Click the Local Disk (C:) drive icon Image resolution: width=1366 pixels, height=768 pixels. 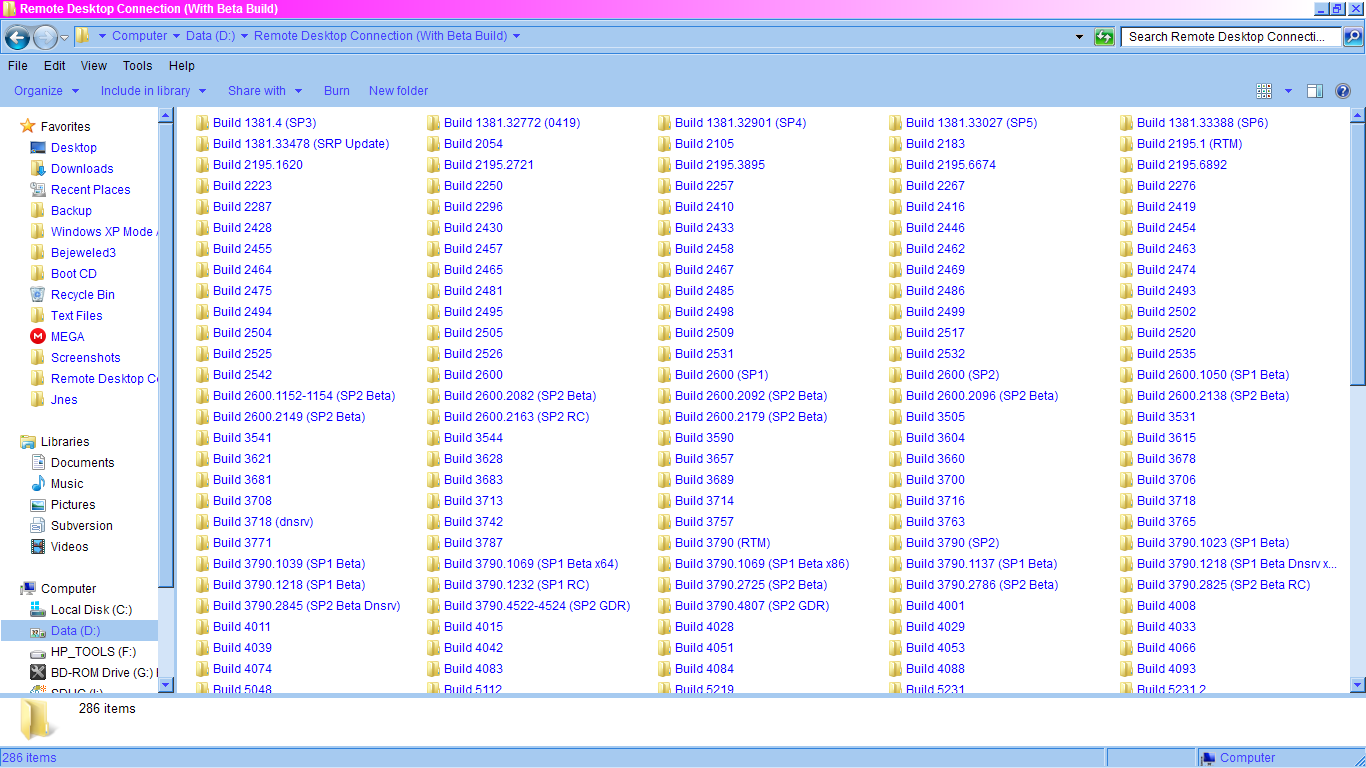click(x=38, y=610)
